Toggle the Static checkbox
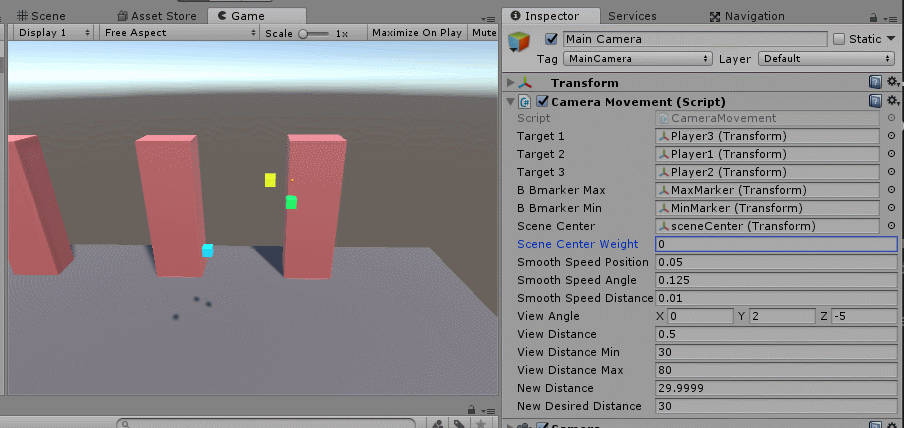 pyautogui.click(x=839, y=39)
